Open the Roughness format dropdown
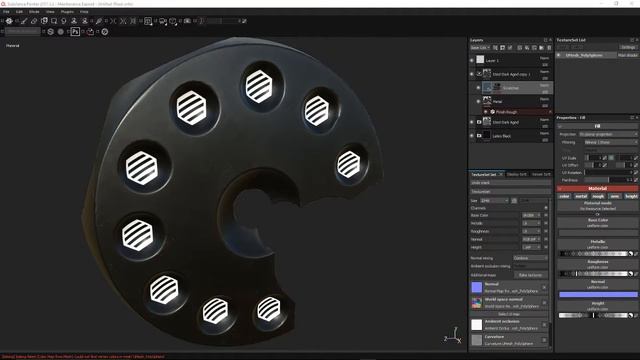Image resolution: width=640 pixels, height=360 pixels. tap(531, 231)
